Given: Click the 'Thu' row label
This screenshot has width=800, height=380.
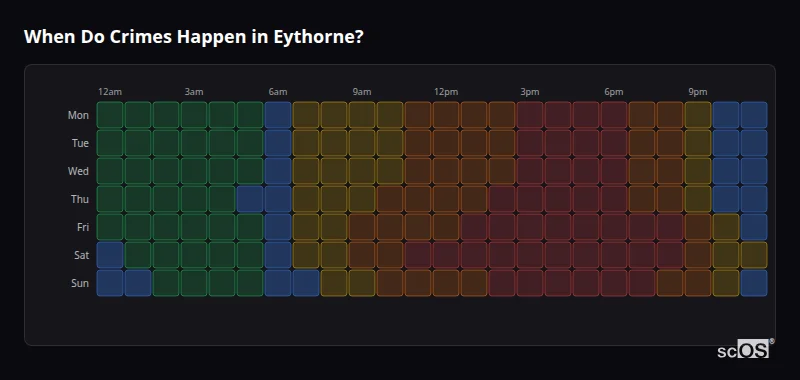Looking at the screenshot, I should 80,199.
